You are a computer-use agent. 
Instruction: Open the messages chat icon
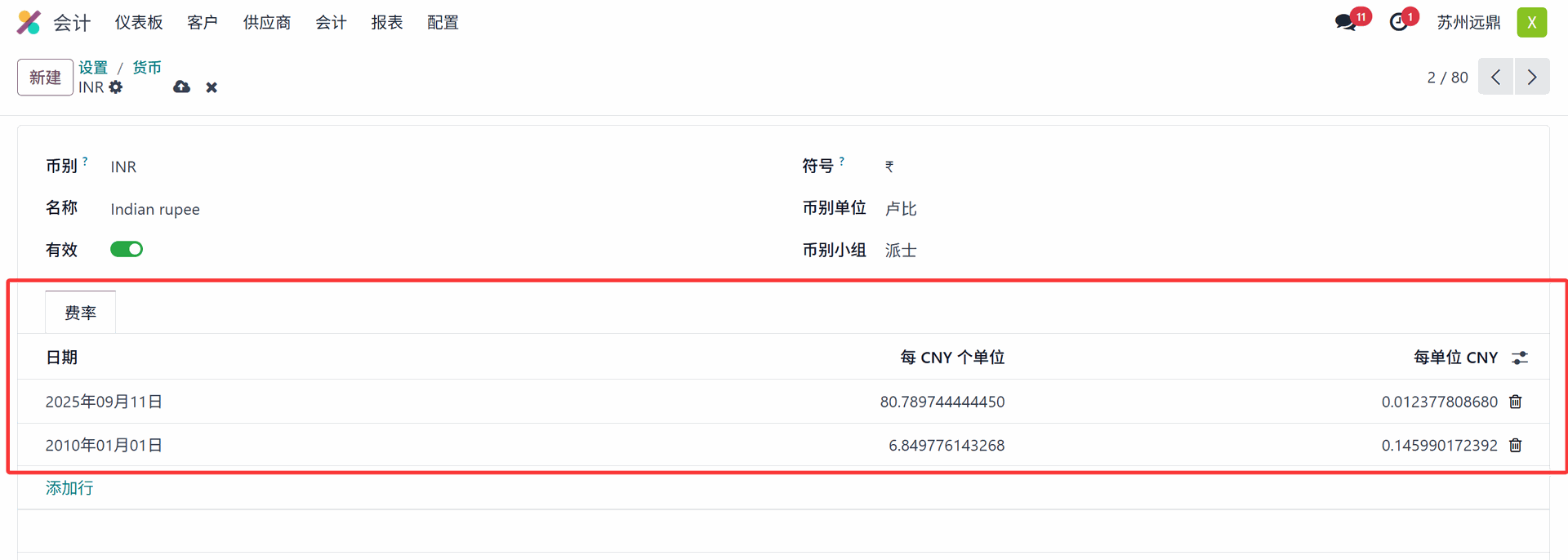click(1345, 22)
